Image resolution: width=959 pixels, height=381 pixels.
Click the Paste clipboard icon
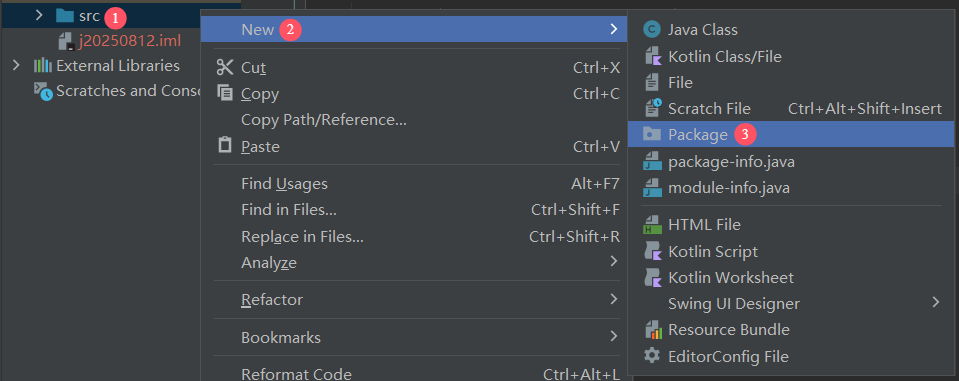pos(225,146)
